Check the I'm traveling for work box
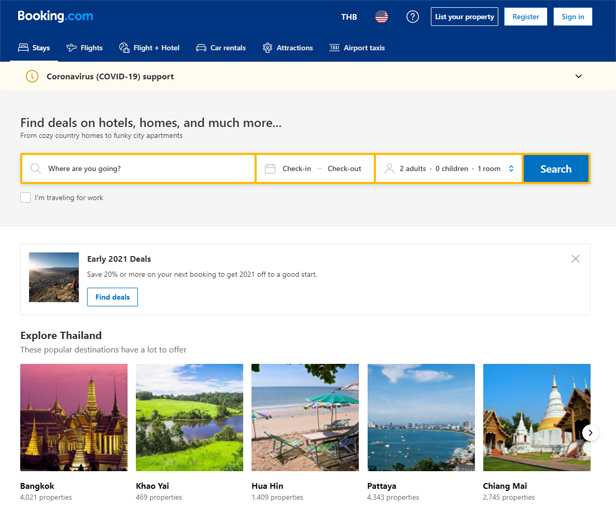616x509 pixels. (26, 198)
